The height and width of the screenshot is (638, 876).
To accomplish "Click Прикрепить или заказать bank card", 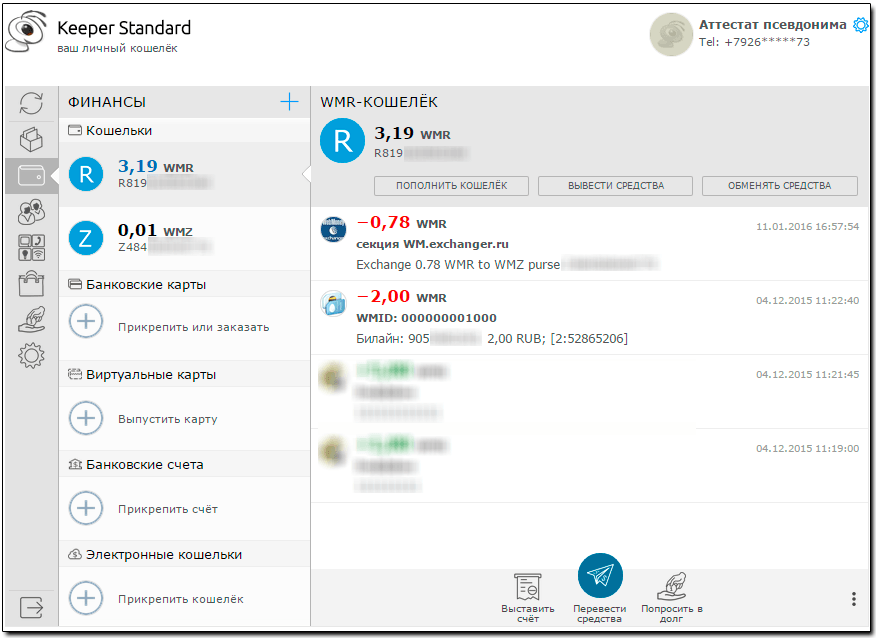I will [x=192, y=327].
